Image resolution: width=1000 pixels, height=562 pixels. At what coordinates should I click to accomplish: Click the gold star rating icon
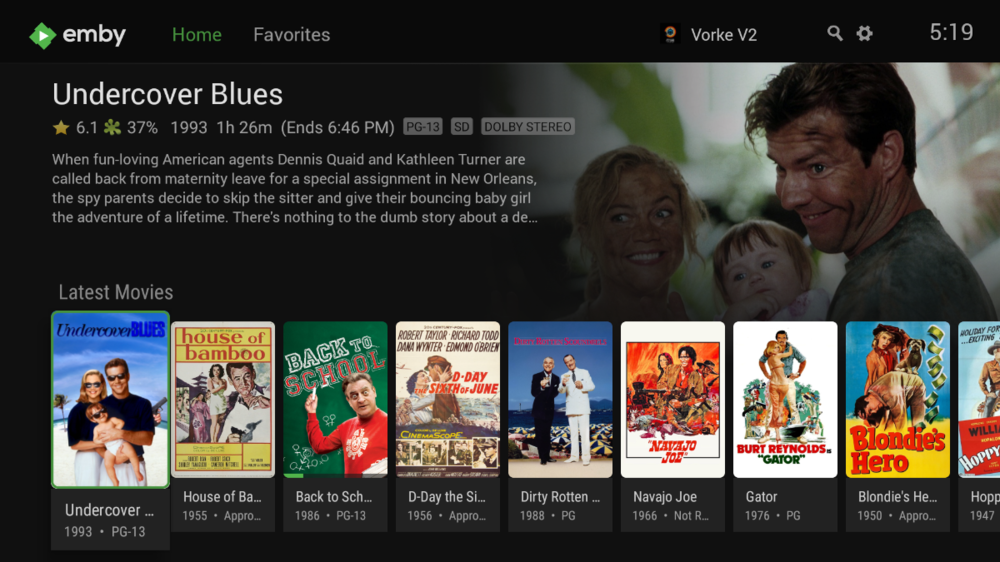[x=61, y=128]
